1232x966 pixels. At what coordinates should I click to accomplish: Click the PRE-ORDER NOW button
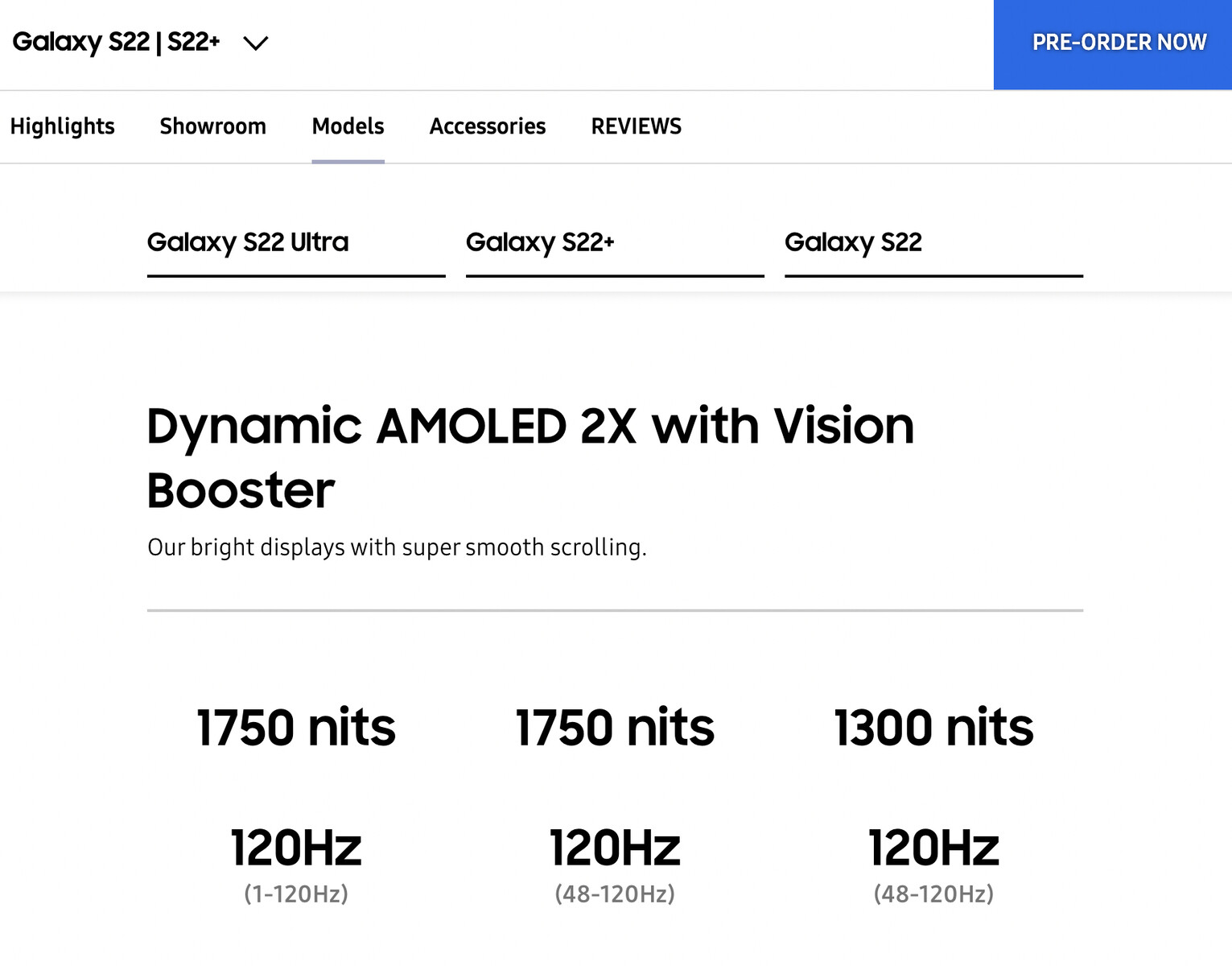[x=1113, y=44]
